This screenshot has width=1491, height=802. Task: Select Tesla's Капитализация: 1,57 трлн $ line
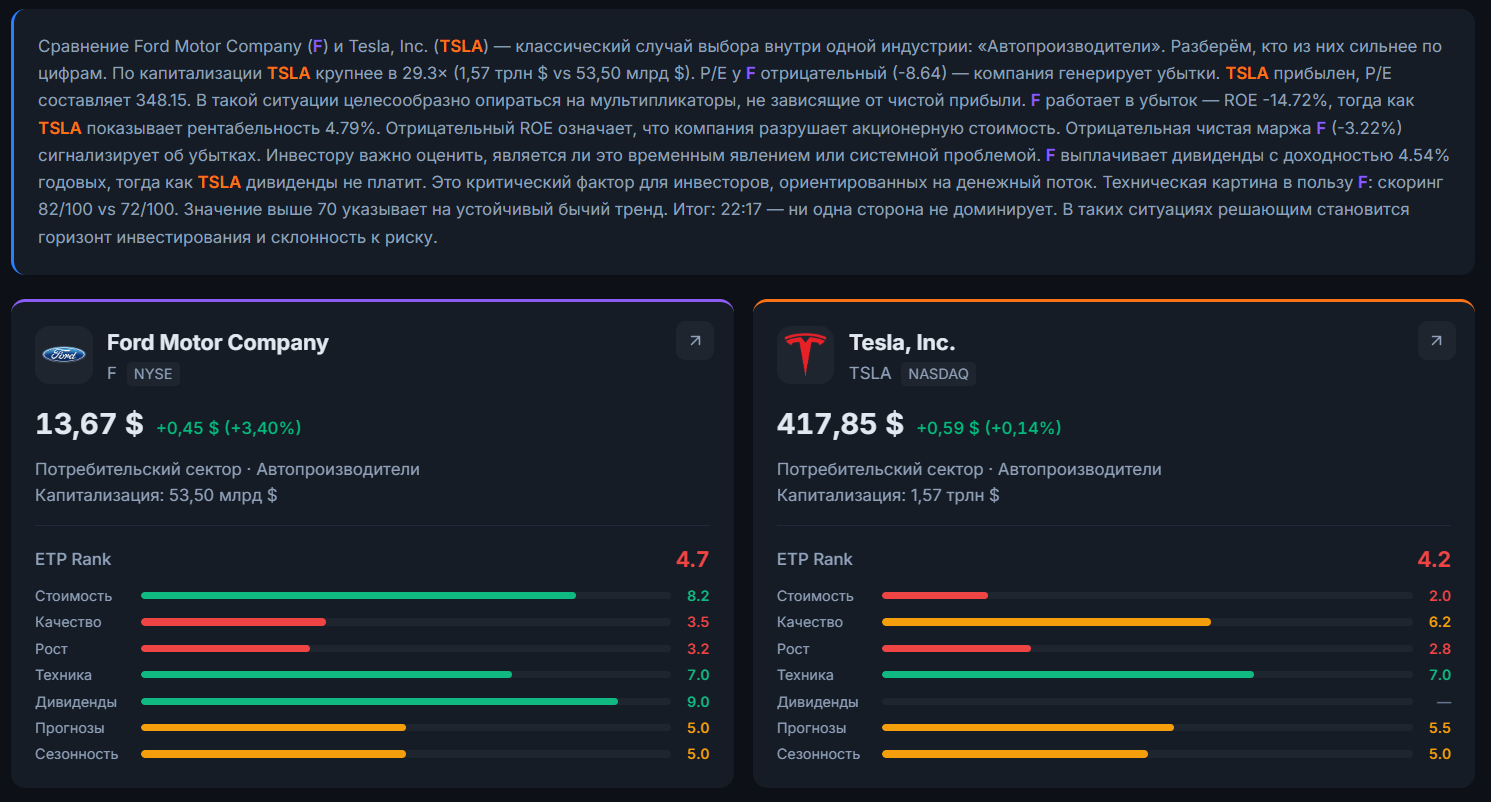(x=888, y=495)
